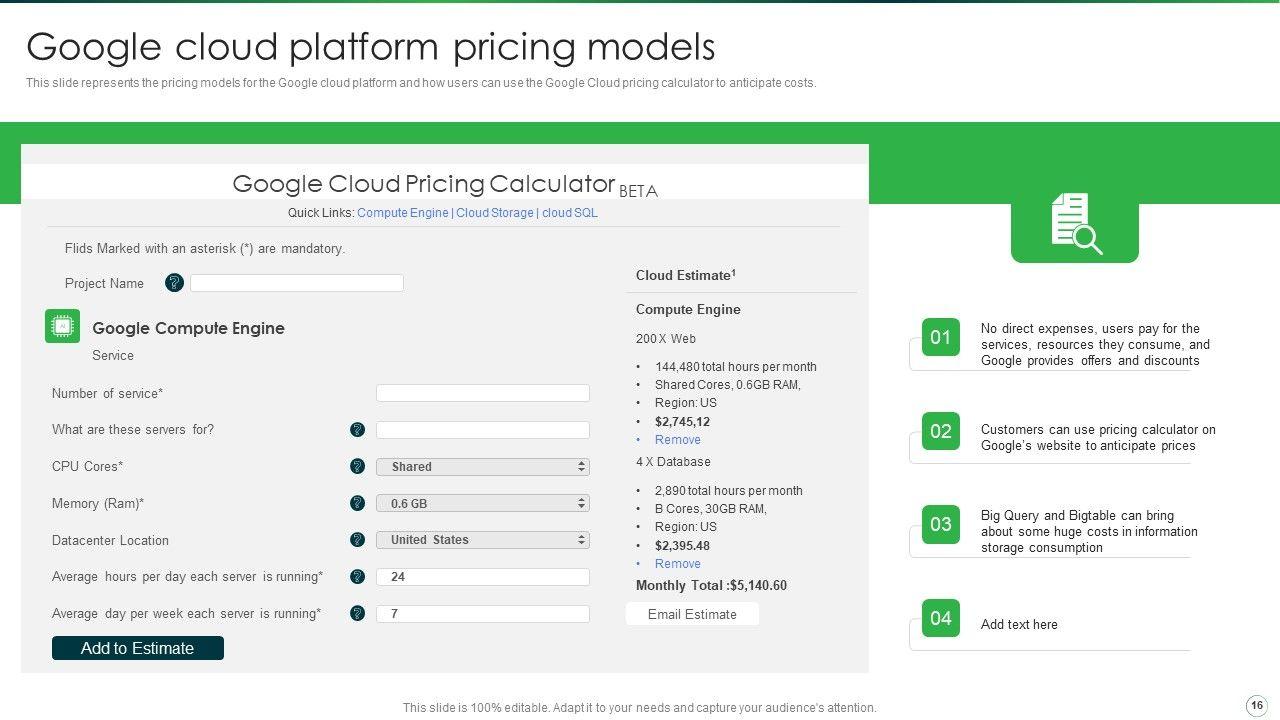Click the help icon for Memory (Ram)
This screenshot has width=1280, height=720.
pyautogui.click(x=357, y=503)
